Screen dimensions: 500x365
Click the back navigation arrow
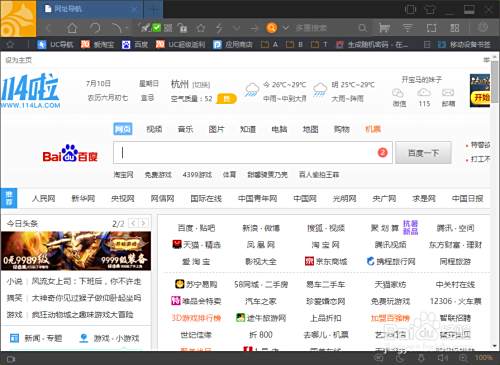50,28
